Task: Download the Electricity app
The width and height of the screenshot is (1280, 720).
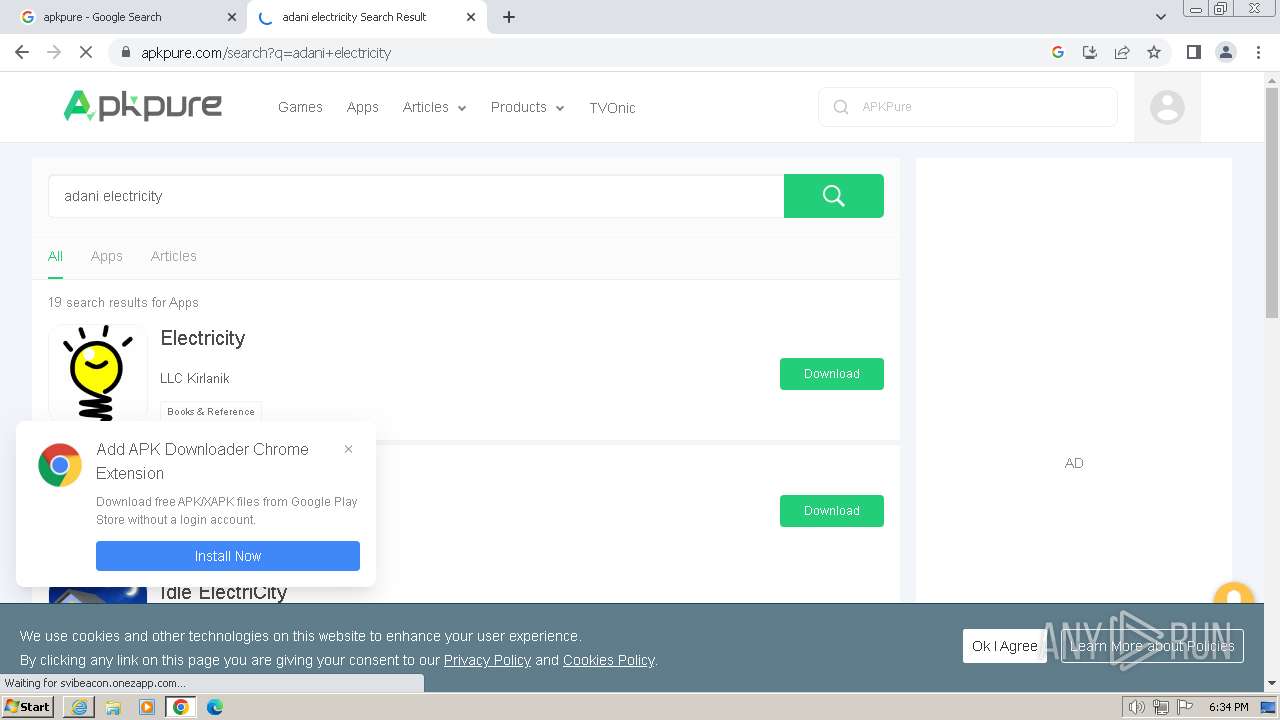Action: [832, 374]
